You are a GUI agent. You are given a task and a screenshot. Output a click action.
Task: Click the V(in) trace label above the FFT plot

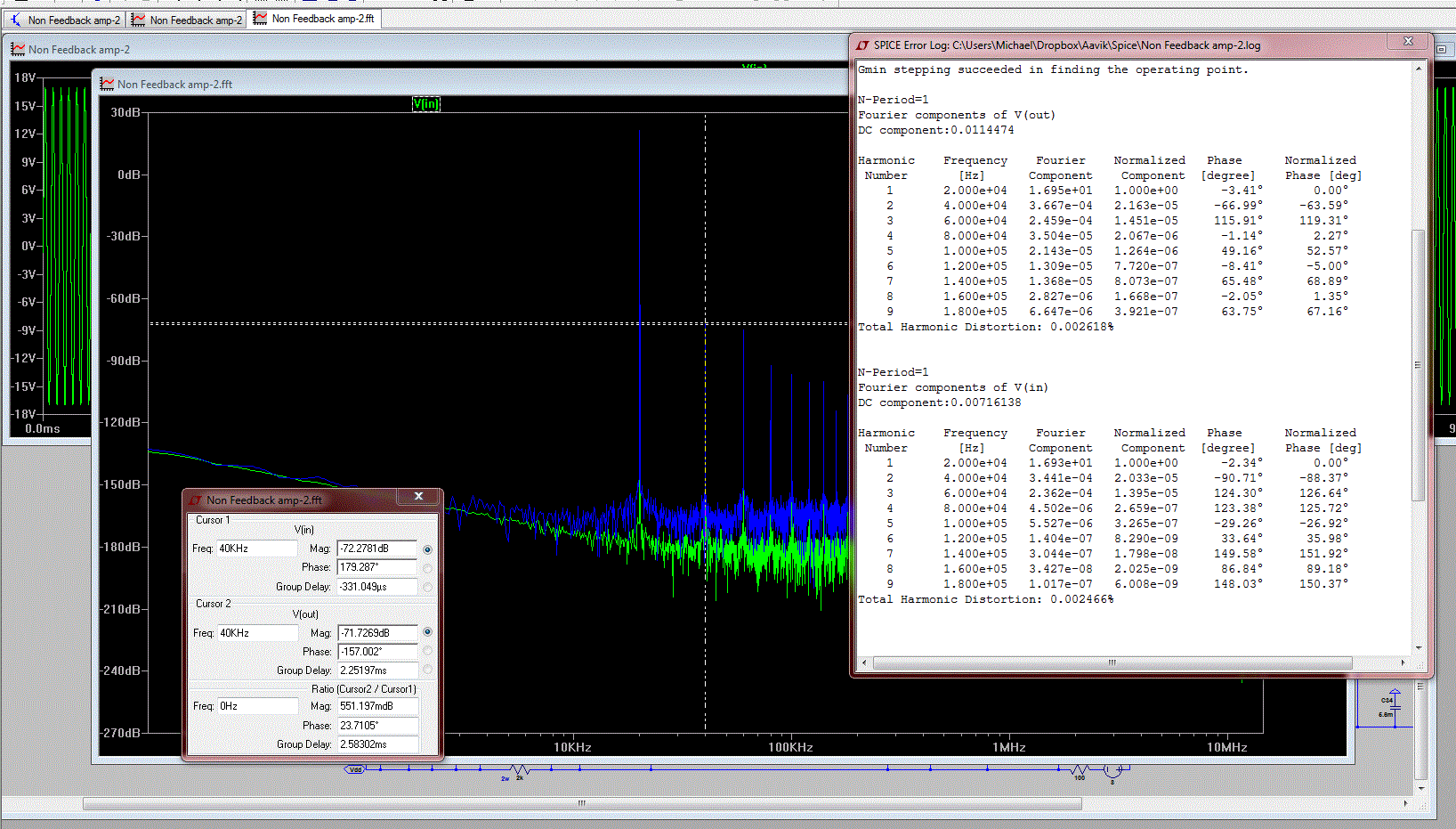point(425,104)
